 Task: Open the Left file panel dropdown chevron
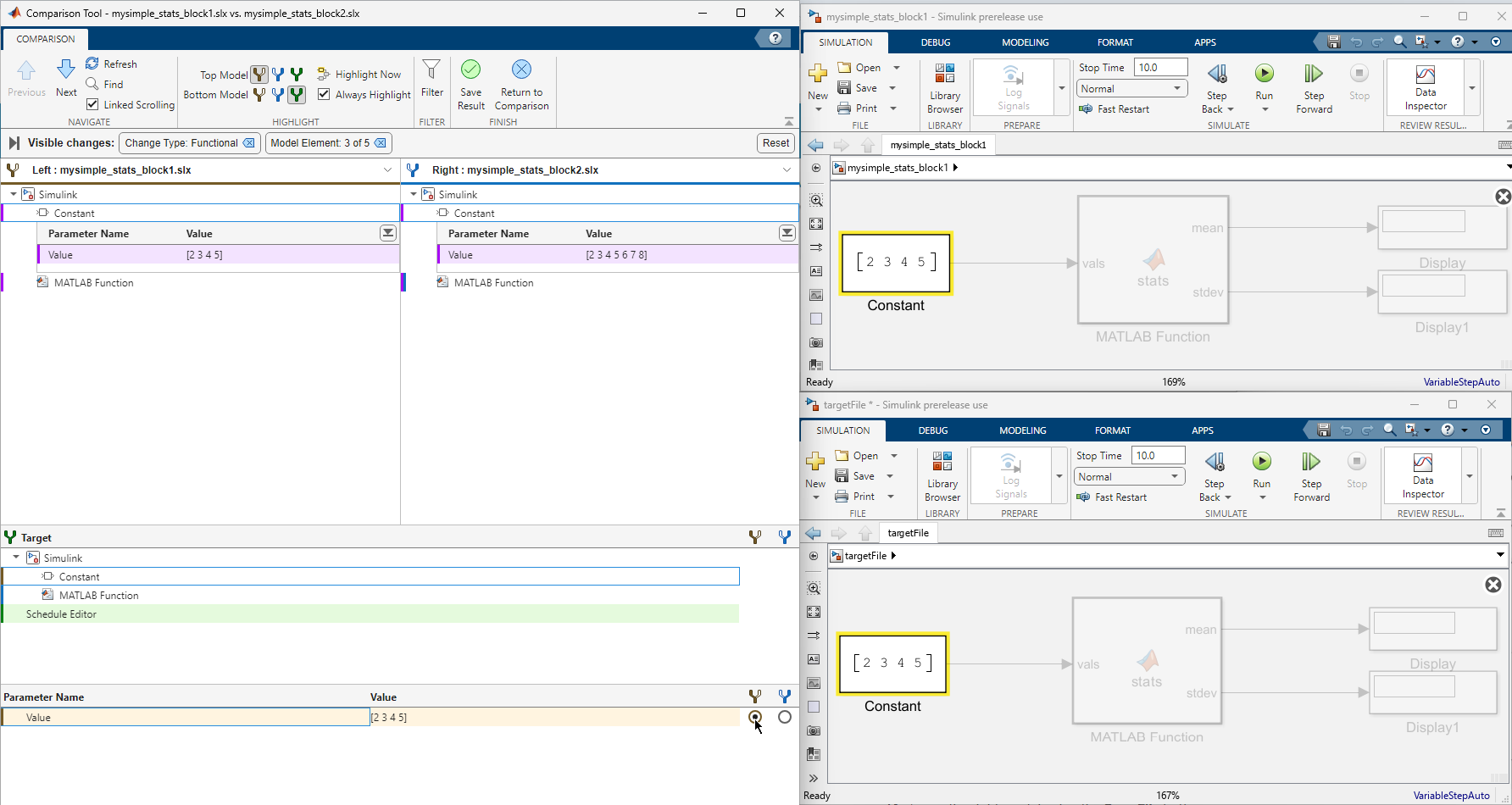click(387, 169)
